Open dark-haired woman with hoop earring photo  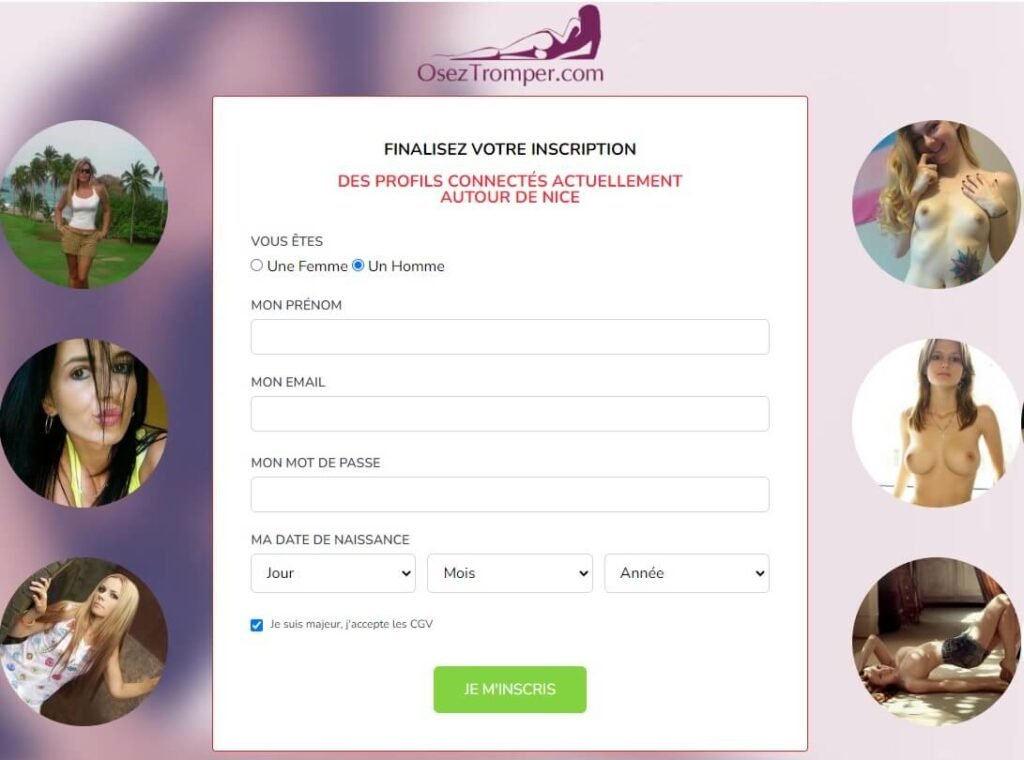tap(84, 422)
